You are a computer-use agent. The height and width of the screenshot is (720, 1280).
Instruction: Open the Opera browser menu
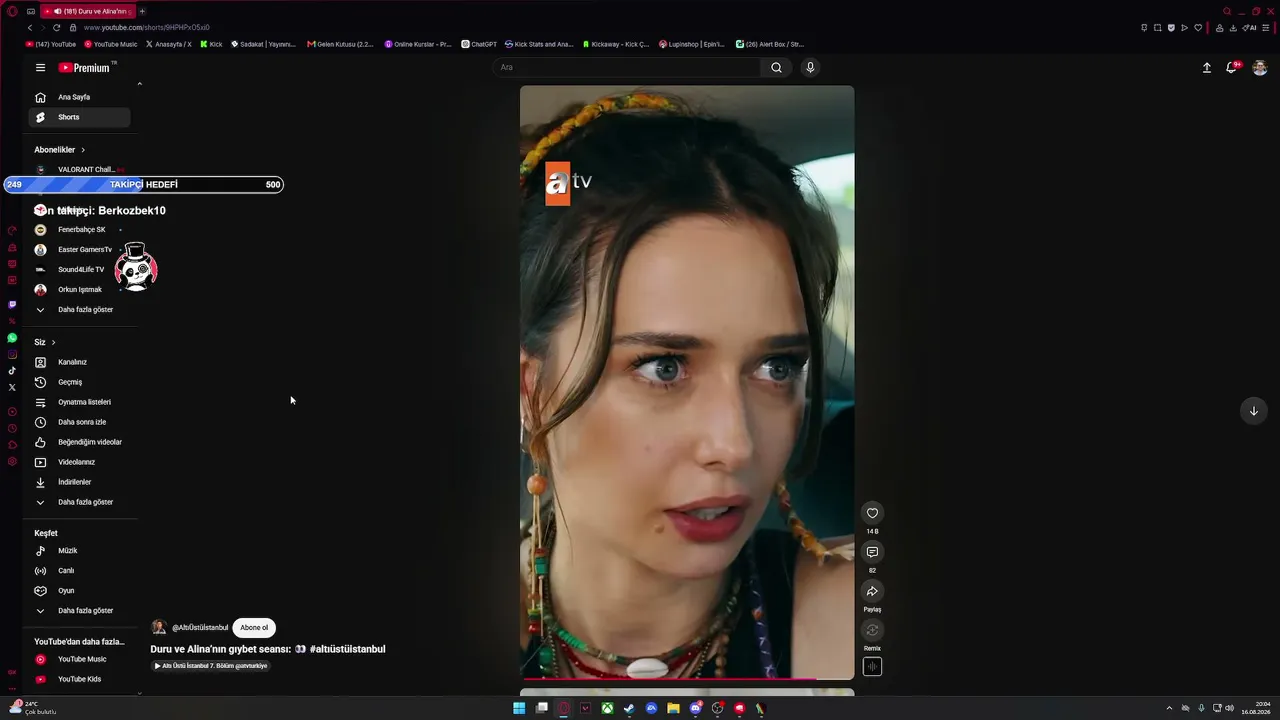coord(12,11)
